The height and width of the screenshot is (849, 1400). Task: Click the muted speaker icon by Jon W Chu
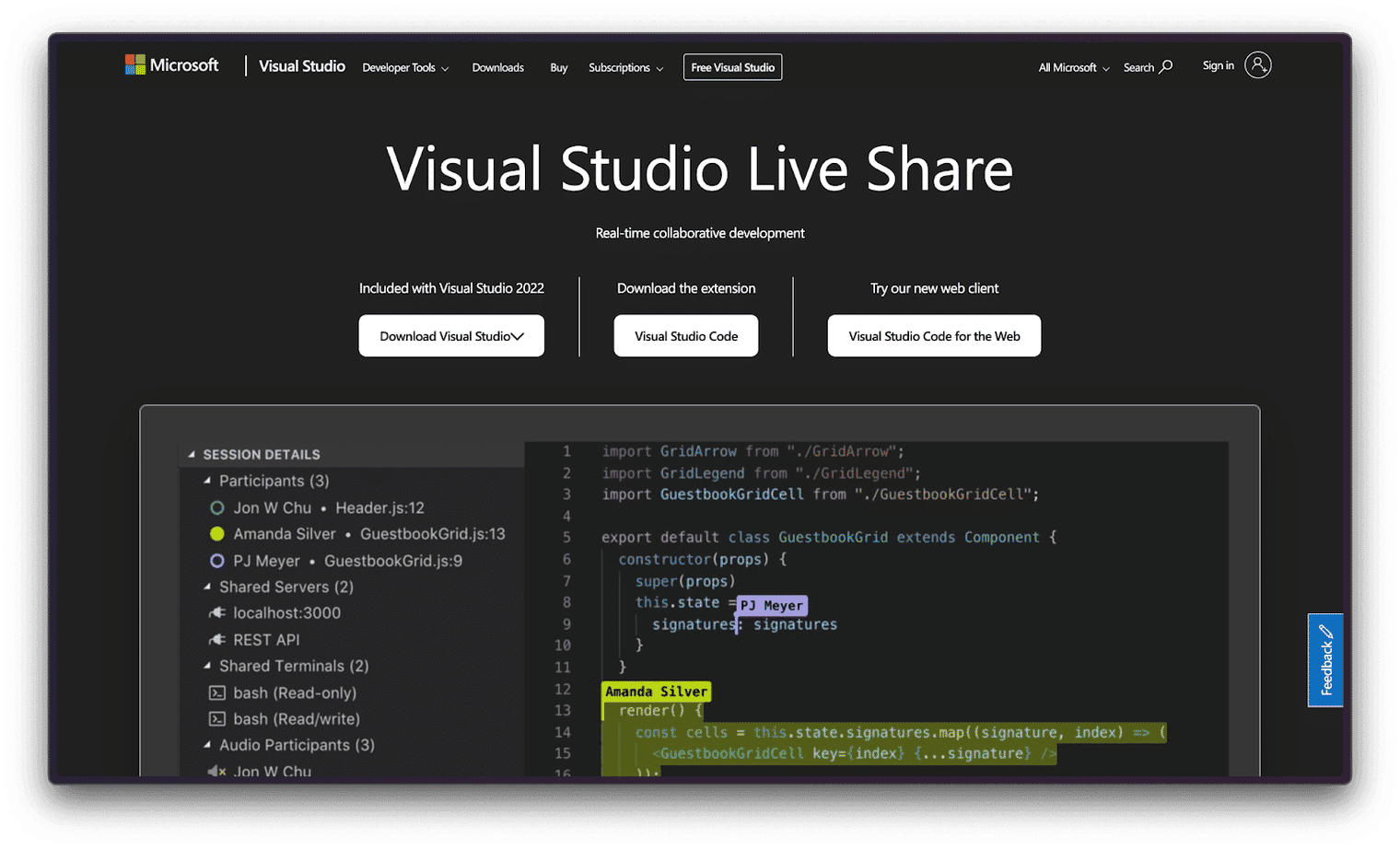(x=217, y=771)
